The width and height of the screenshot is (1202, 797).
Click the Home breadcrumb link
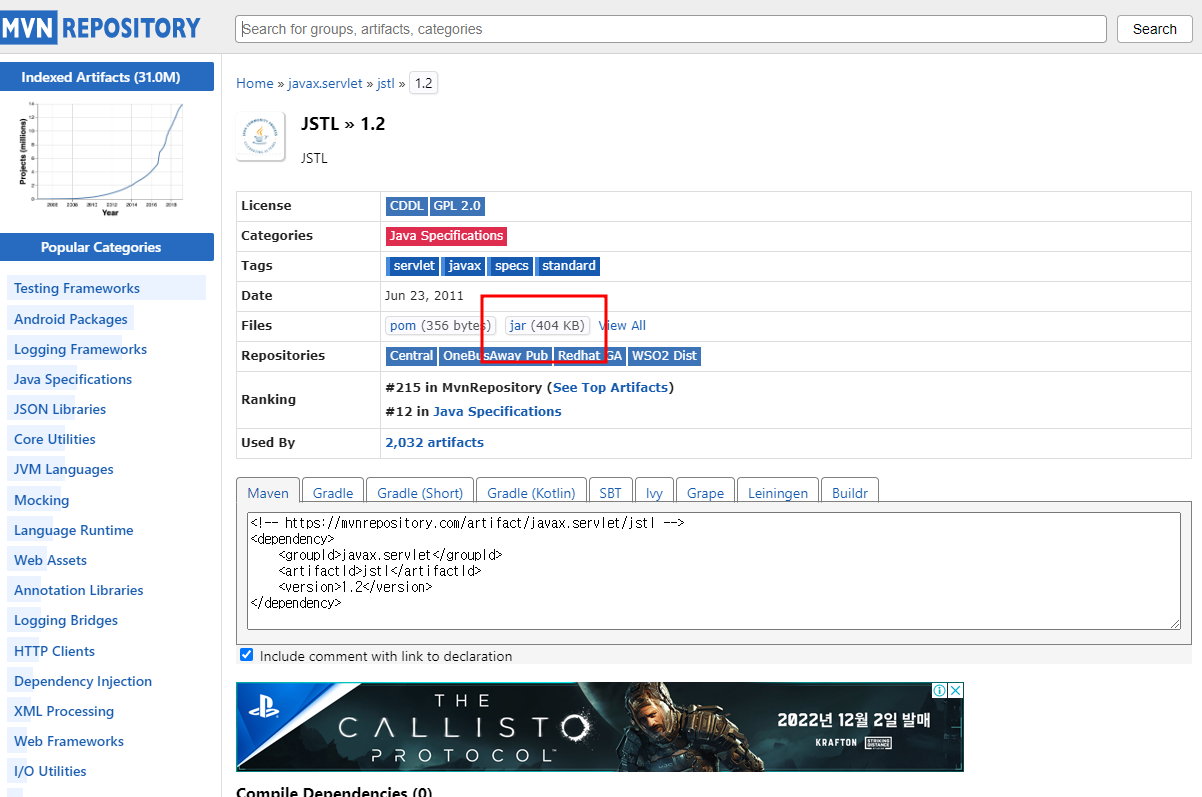254,83
